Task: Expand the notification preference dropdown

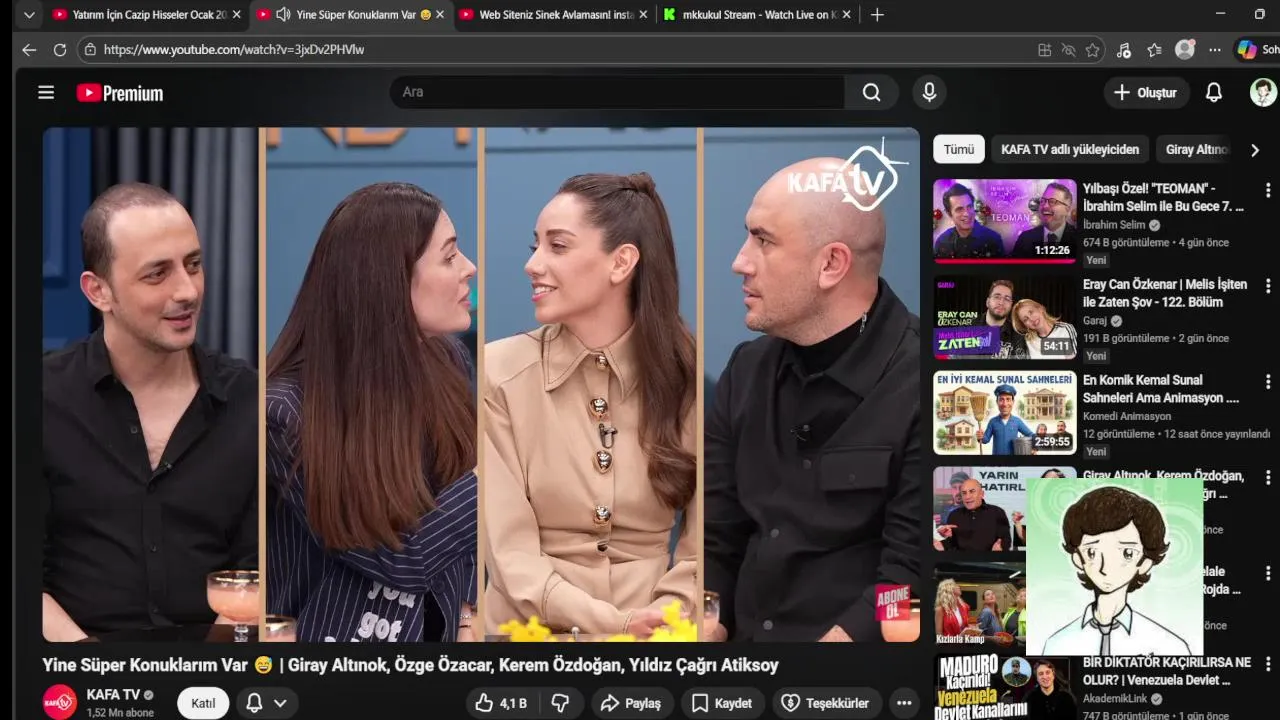Action: [x=280, y=703]
